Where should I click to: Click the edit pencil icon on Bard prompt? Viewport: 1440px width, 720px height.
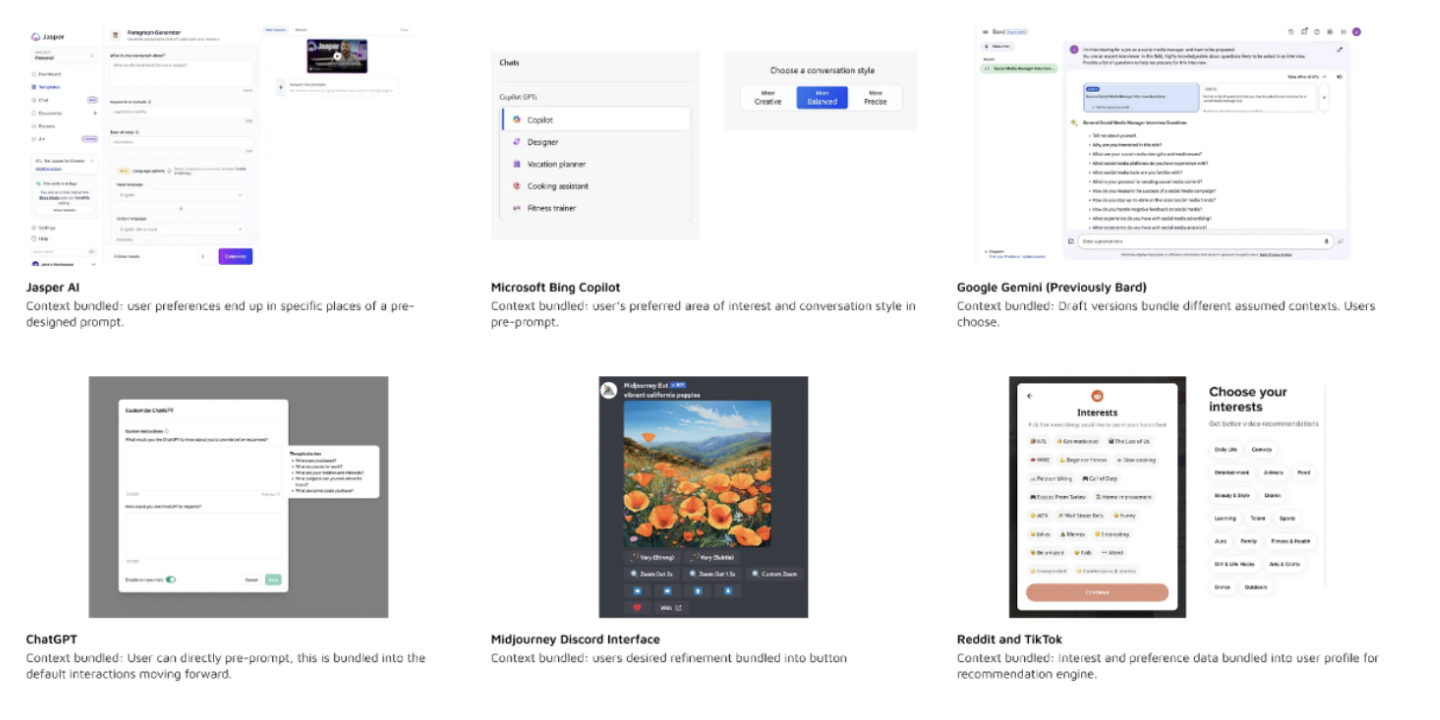[1340, 49]
